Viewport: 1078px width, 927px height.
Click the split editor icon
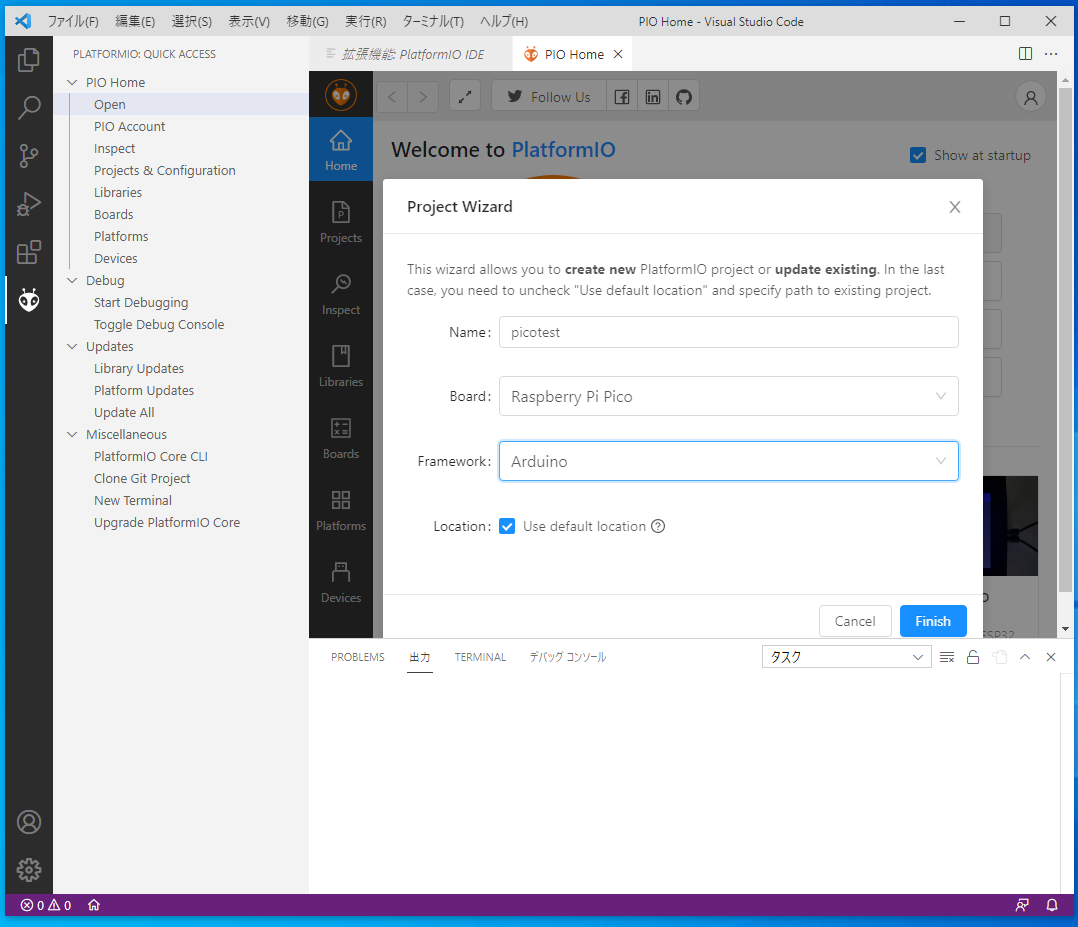[1025, 54]
